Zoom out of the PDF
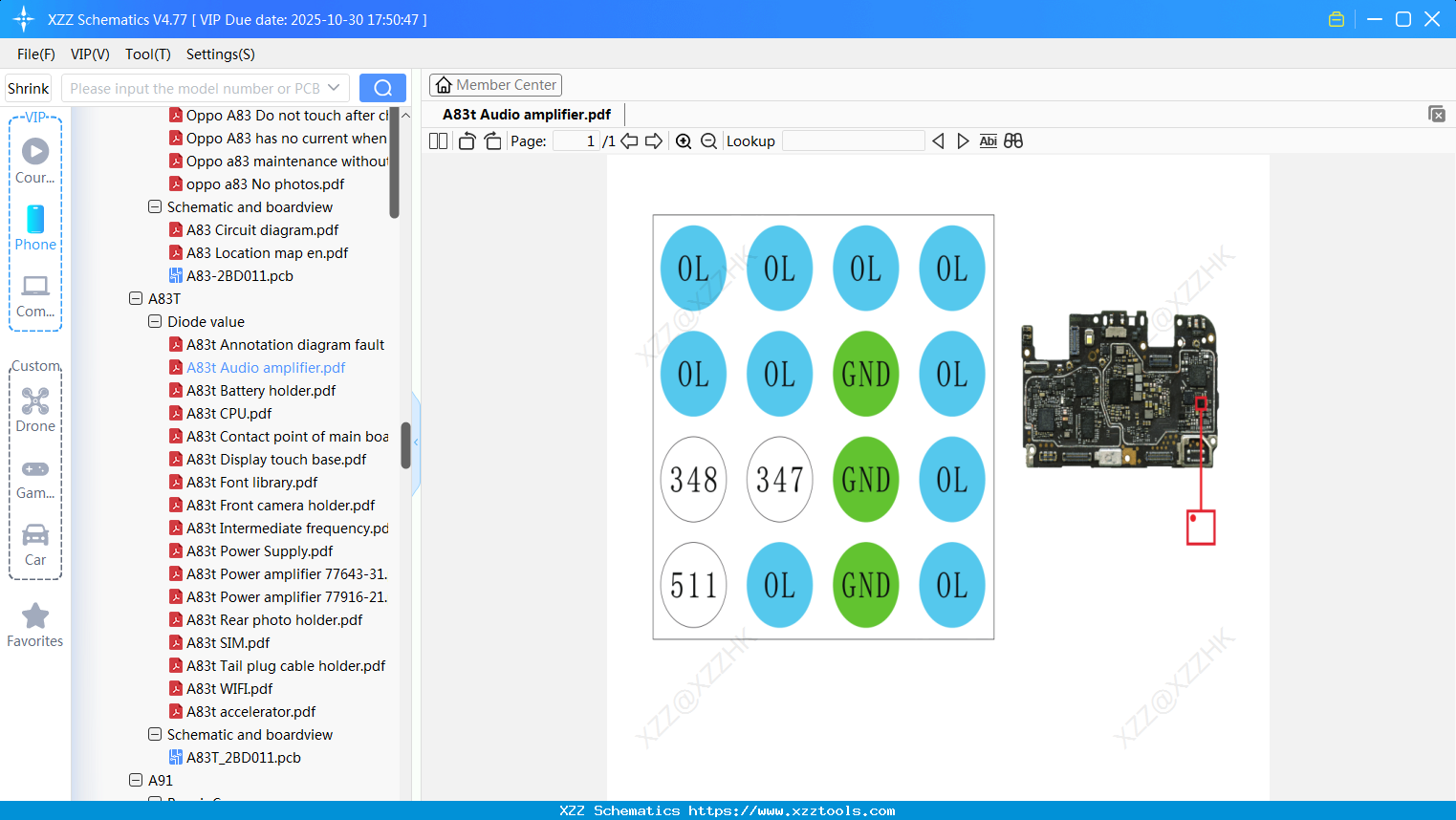 (708, 141)
